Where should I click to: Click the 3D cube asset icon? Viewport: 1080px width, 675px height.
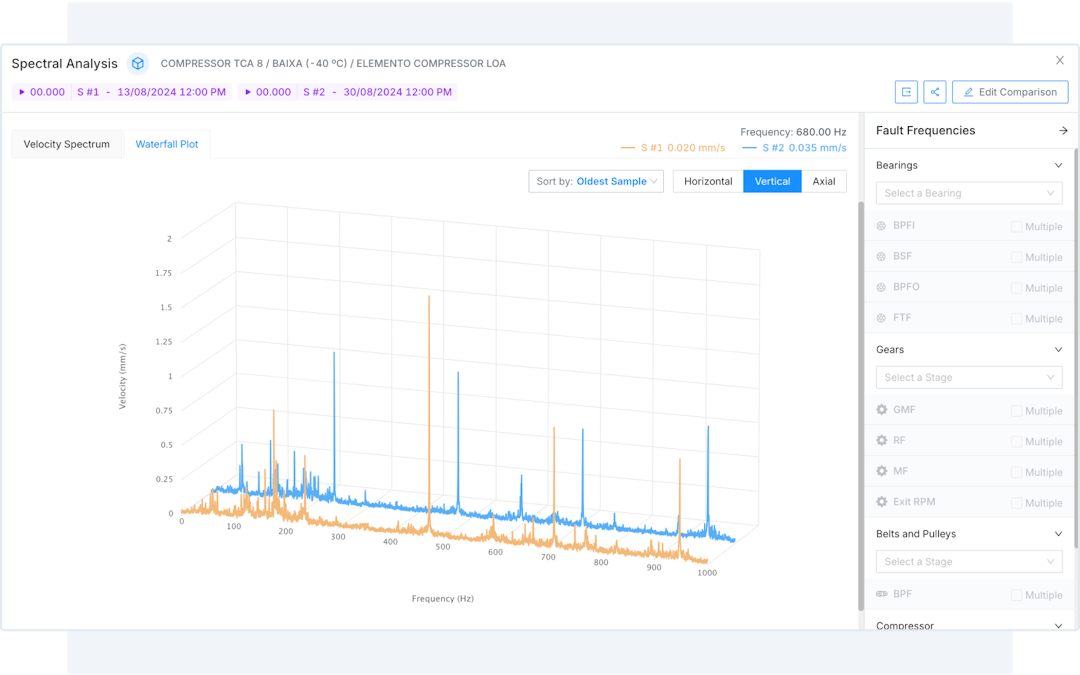tap(138, 63)
